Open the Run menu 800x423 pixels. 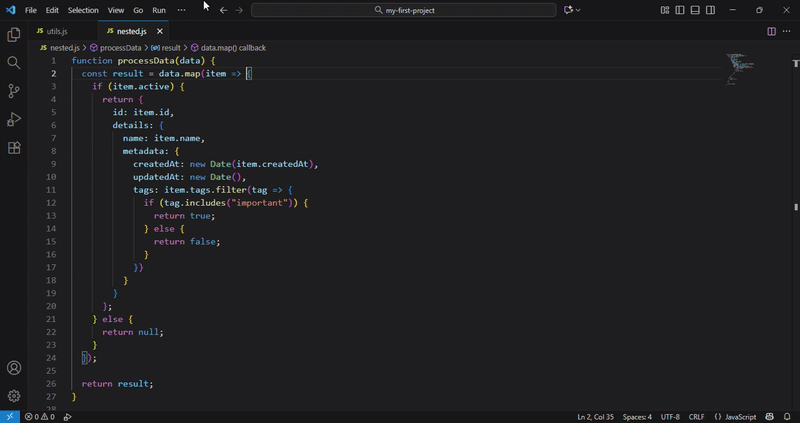point(159,10)
